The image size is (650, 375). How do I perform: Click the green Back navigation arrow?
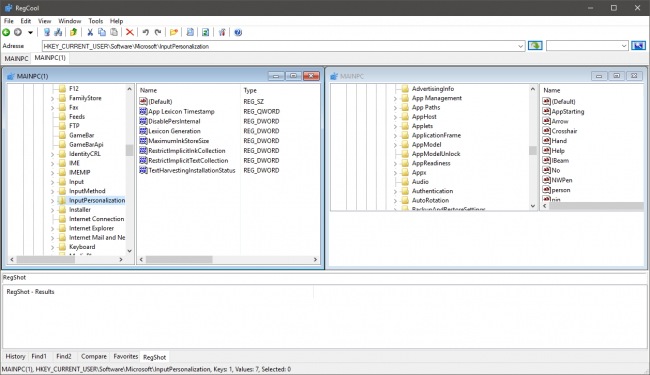click(6, 32)
